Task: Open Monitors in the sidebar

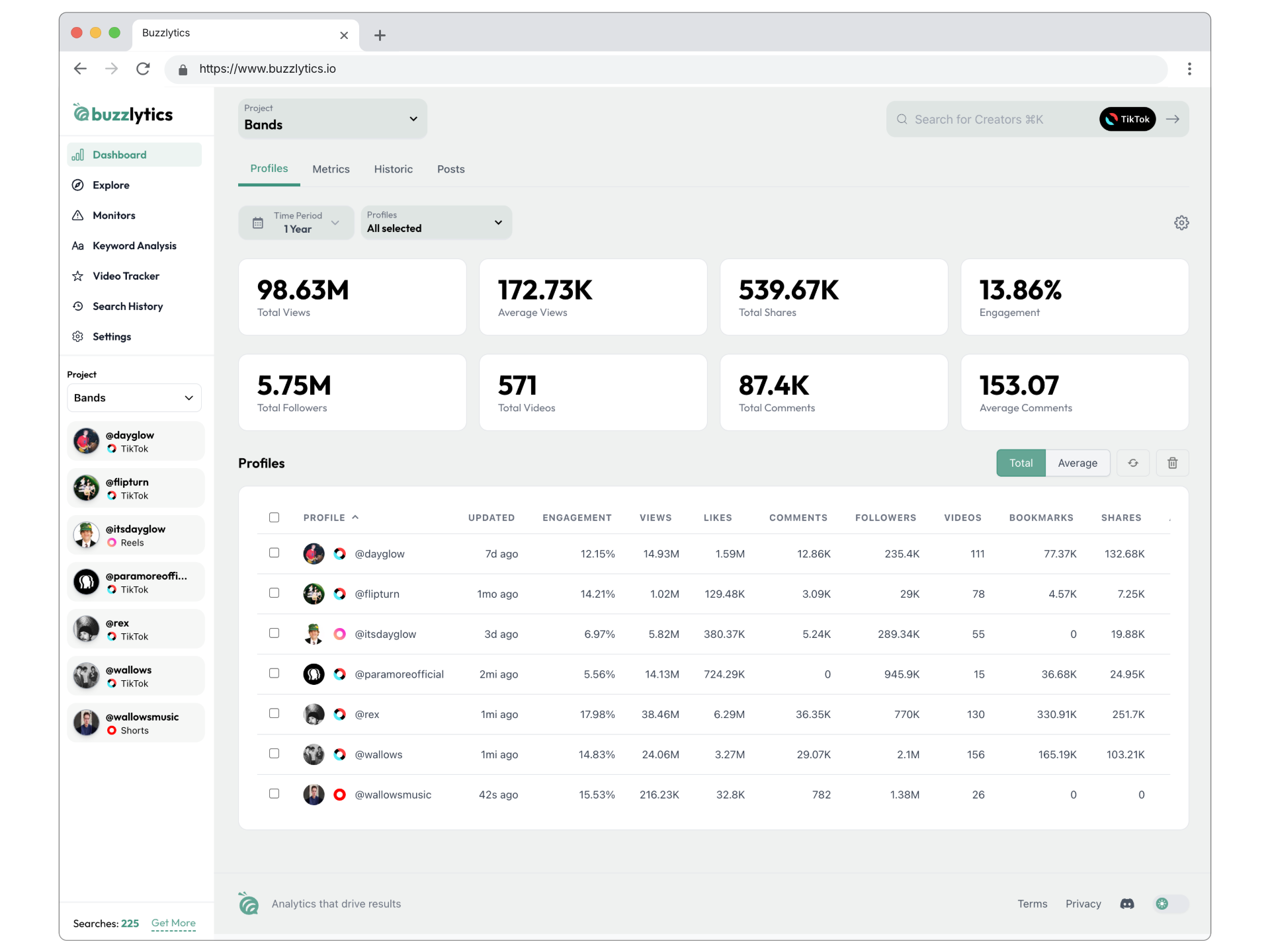Action: point(134,216)
